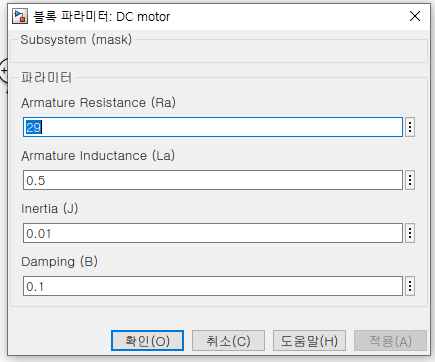435x362 pixels.
Task: Open help via the 도움말(H) button
Action: pyautogui.click(x=309, y=341)
